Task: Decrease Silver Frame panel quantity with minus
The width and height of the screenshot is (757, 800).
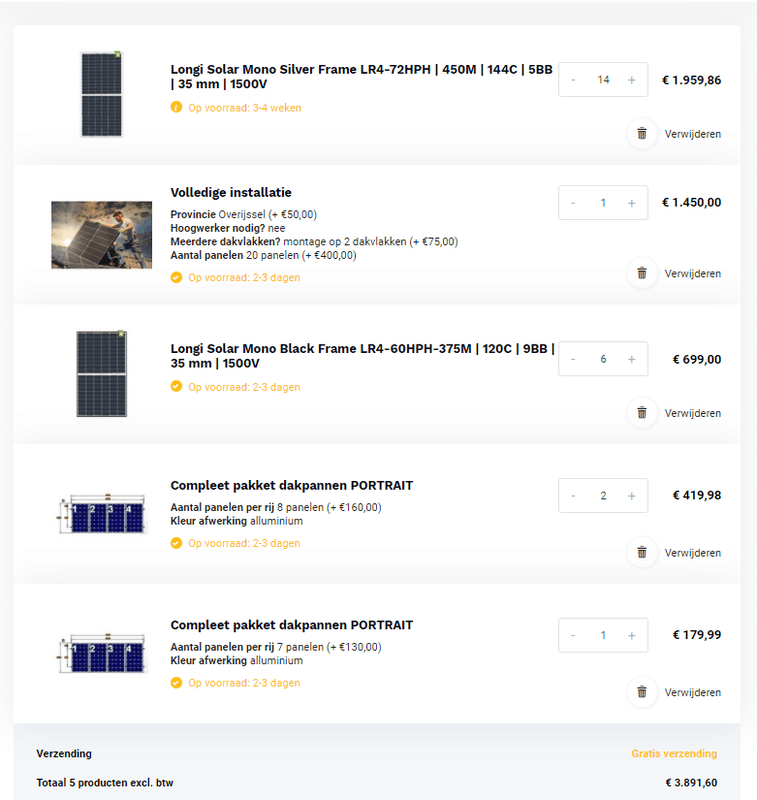Action: [573, 80]
